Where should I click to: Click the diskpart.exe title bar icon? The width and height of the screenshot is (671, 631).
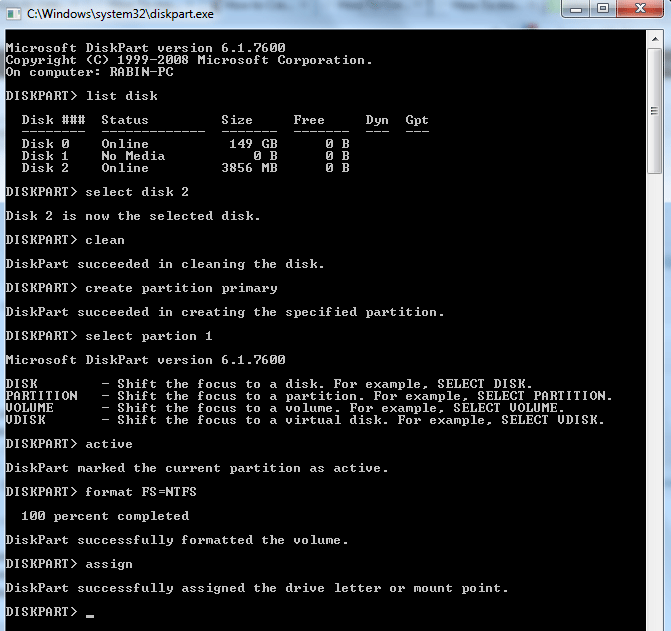(x=13, y=14)
